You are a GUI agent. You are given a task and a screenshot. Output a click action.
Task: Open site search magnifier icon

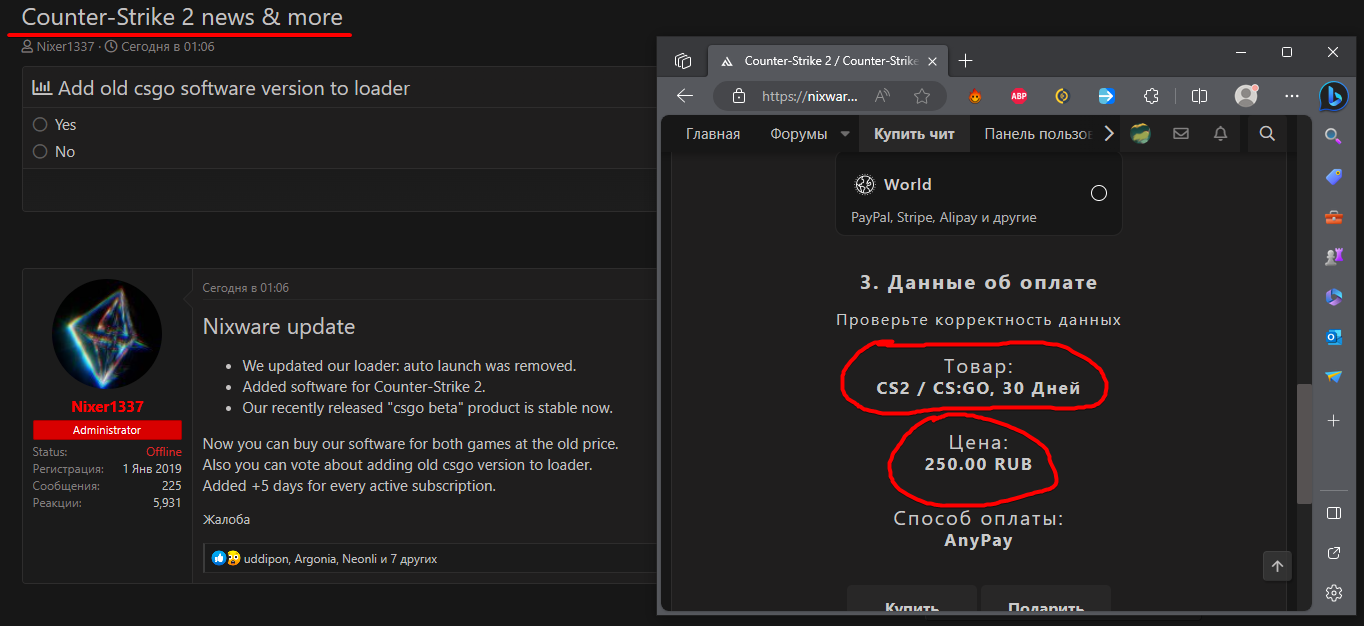click(x=1267, y=134)
